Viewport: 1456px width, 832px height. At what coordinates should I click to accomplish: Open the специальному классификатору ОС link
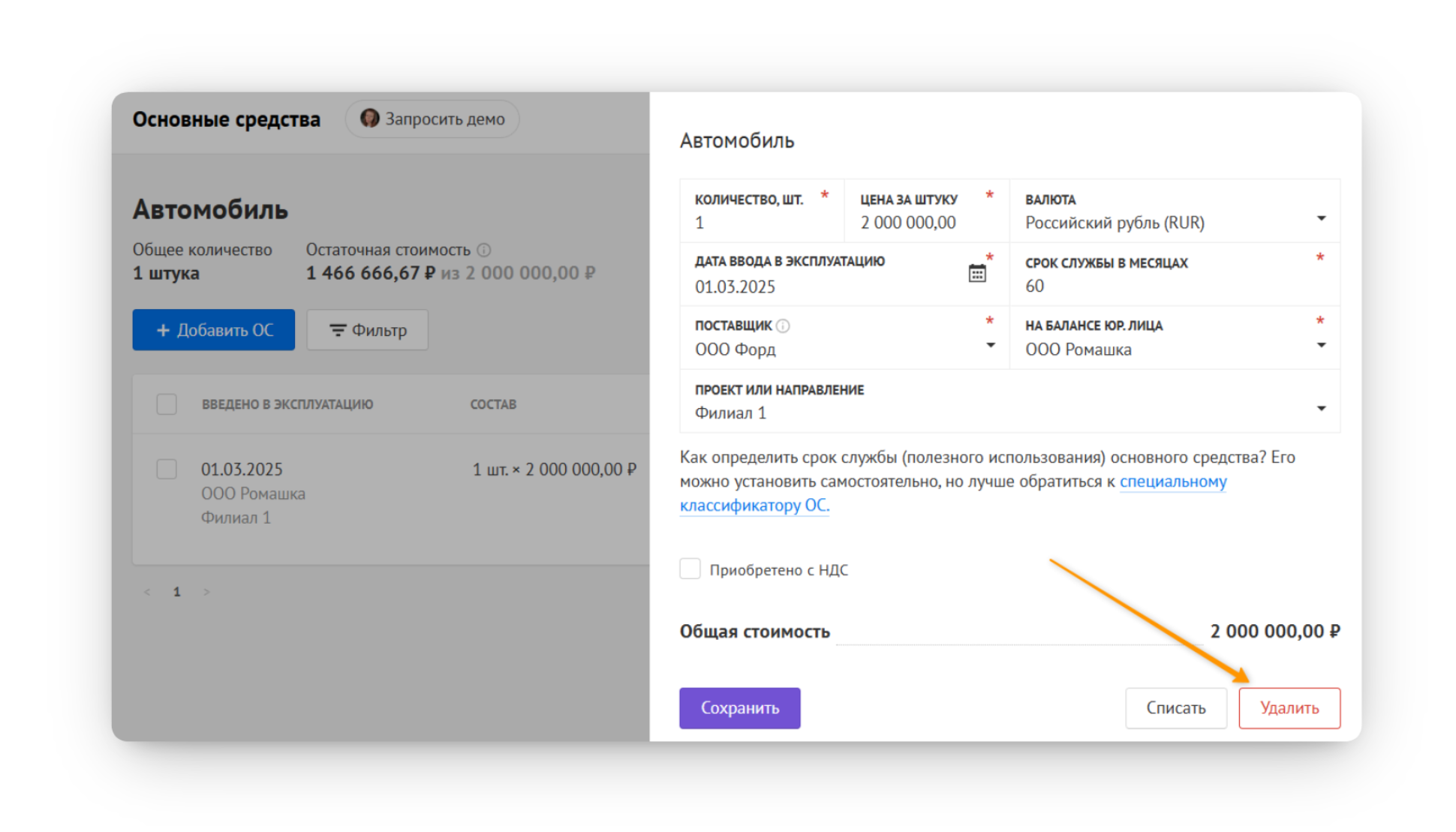(953, 493)
